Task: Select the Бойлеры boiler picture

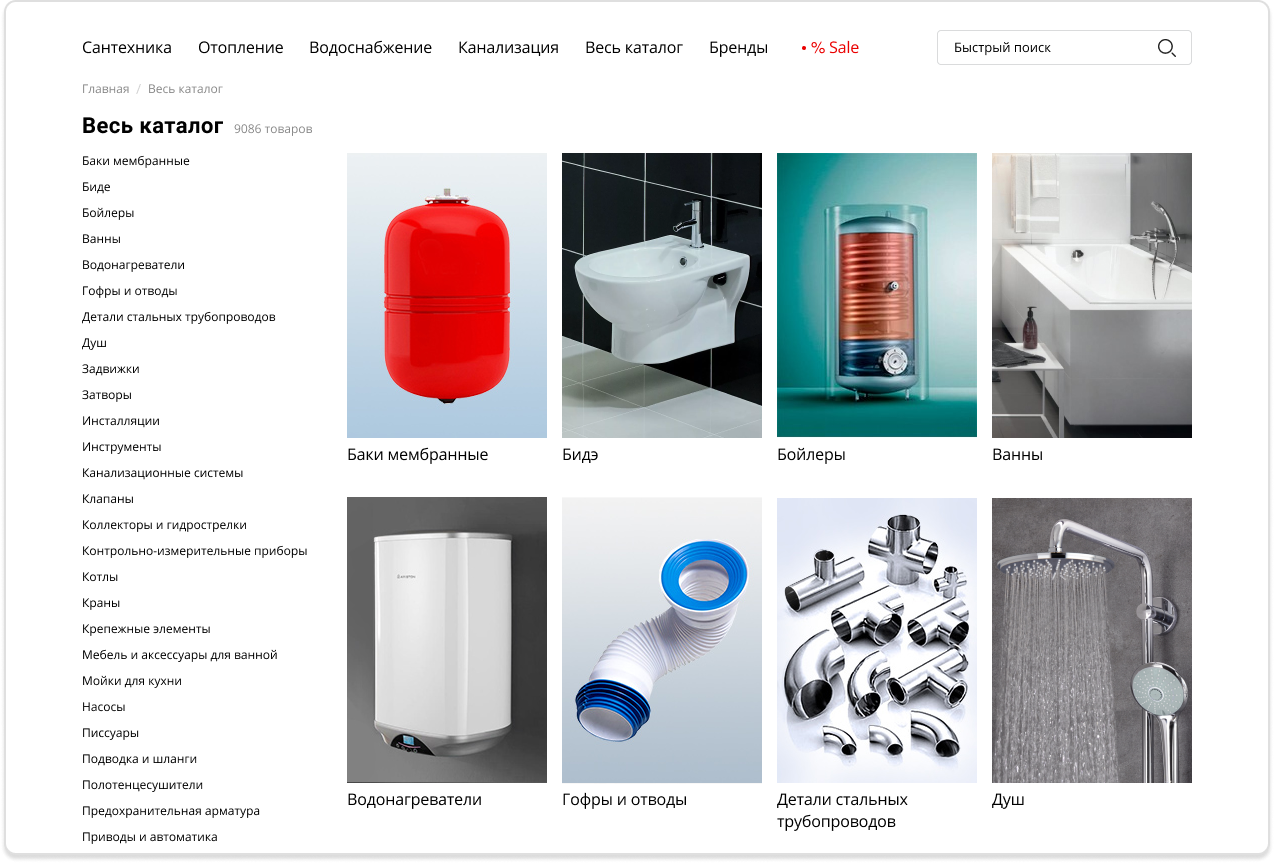Action: (x=877, y=295)
